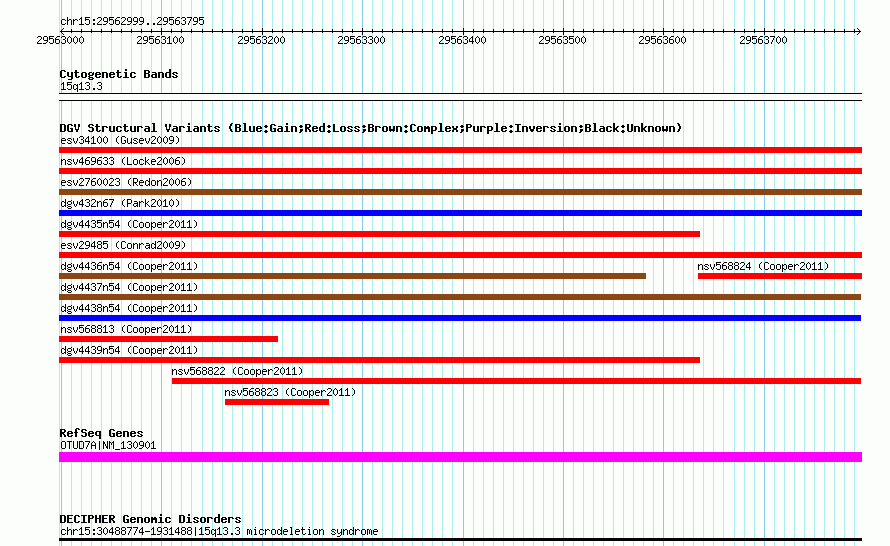This screenshot has height=546, width=890.
Task: Select the dgv4438n54 (Cooper2011) label
Action: pos(129,308)
